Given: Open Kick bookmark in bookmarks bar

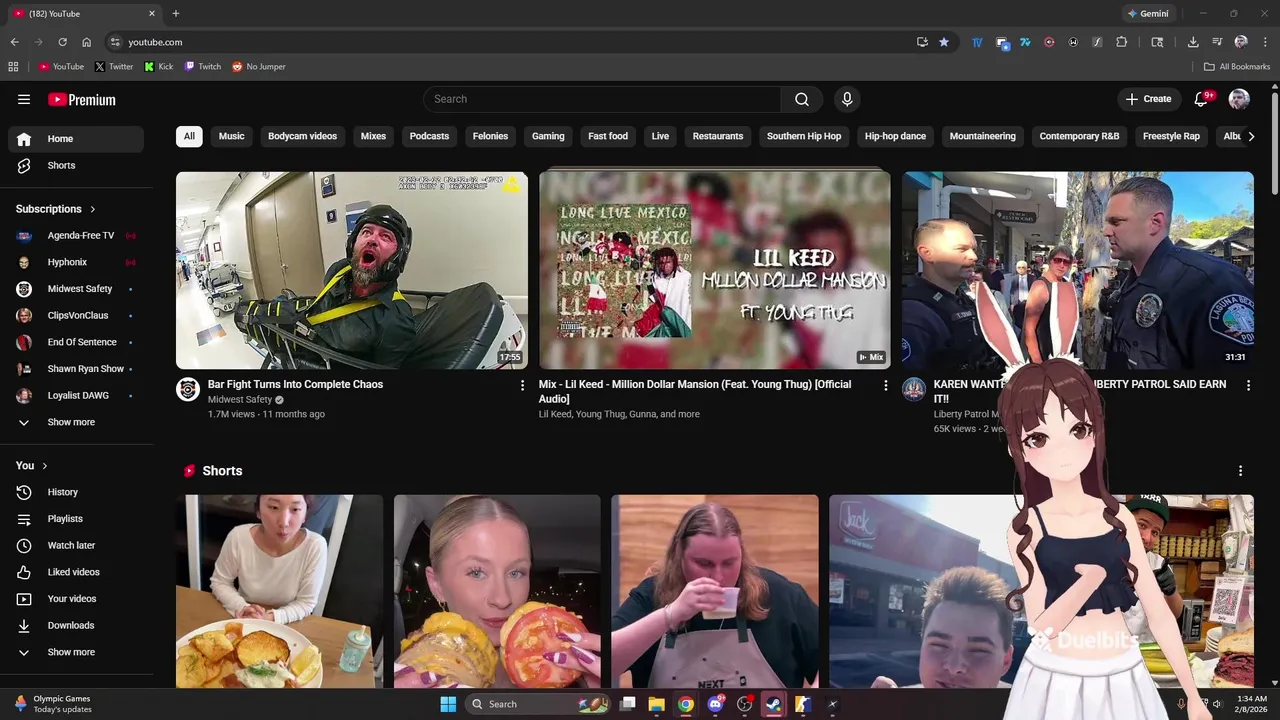Looking at the screenshot, I should click(159, 67).
